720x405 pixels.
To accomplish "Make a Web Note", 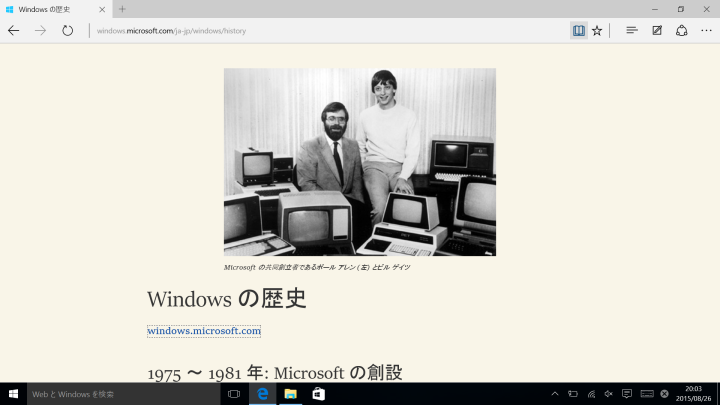I will (x=657, y=30).
